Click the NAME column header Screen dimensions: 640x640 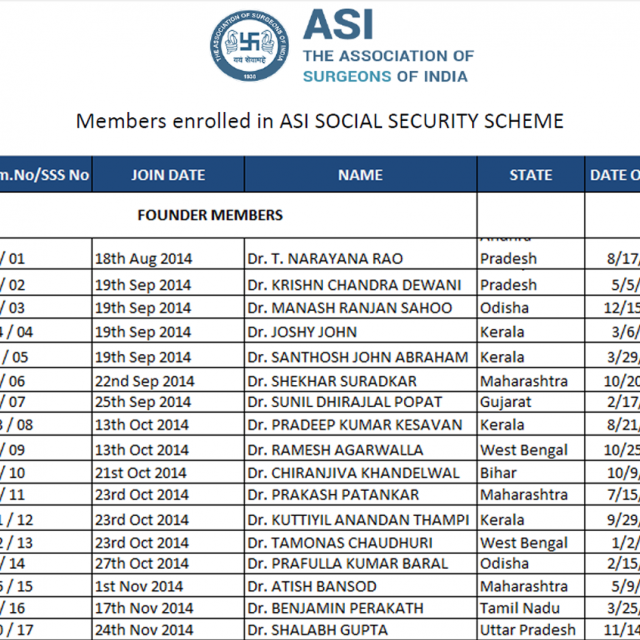click(x=360, y=175)
